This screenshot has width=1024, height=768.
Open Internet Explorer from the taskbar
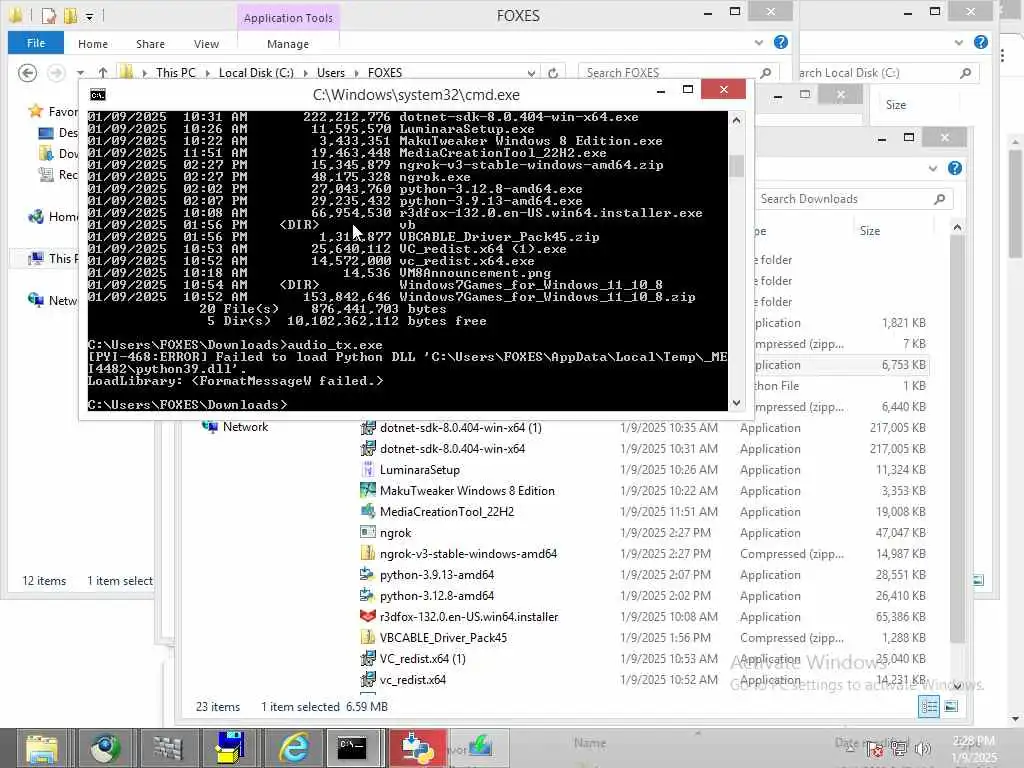click(x=293, y=748)
